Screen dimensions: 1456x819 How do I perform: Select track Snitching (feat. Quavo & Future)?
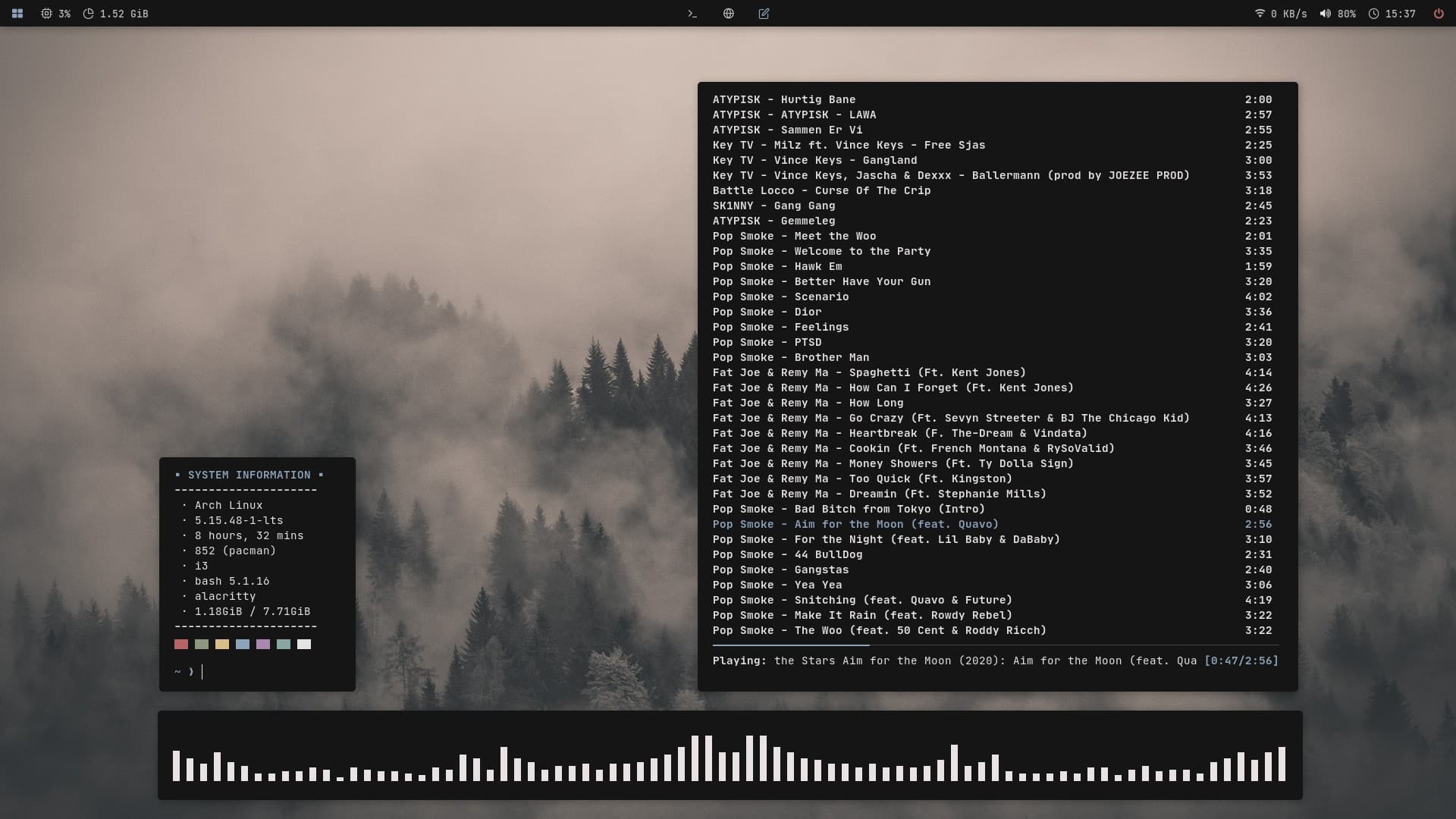point(993,600)
